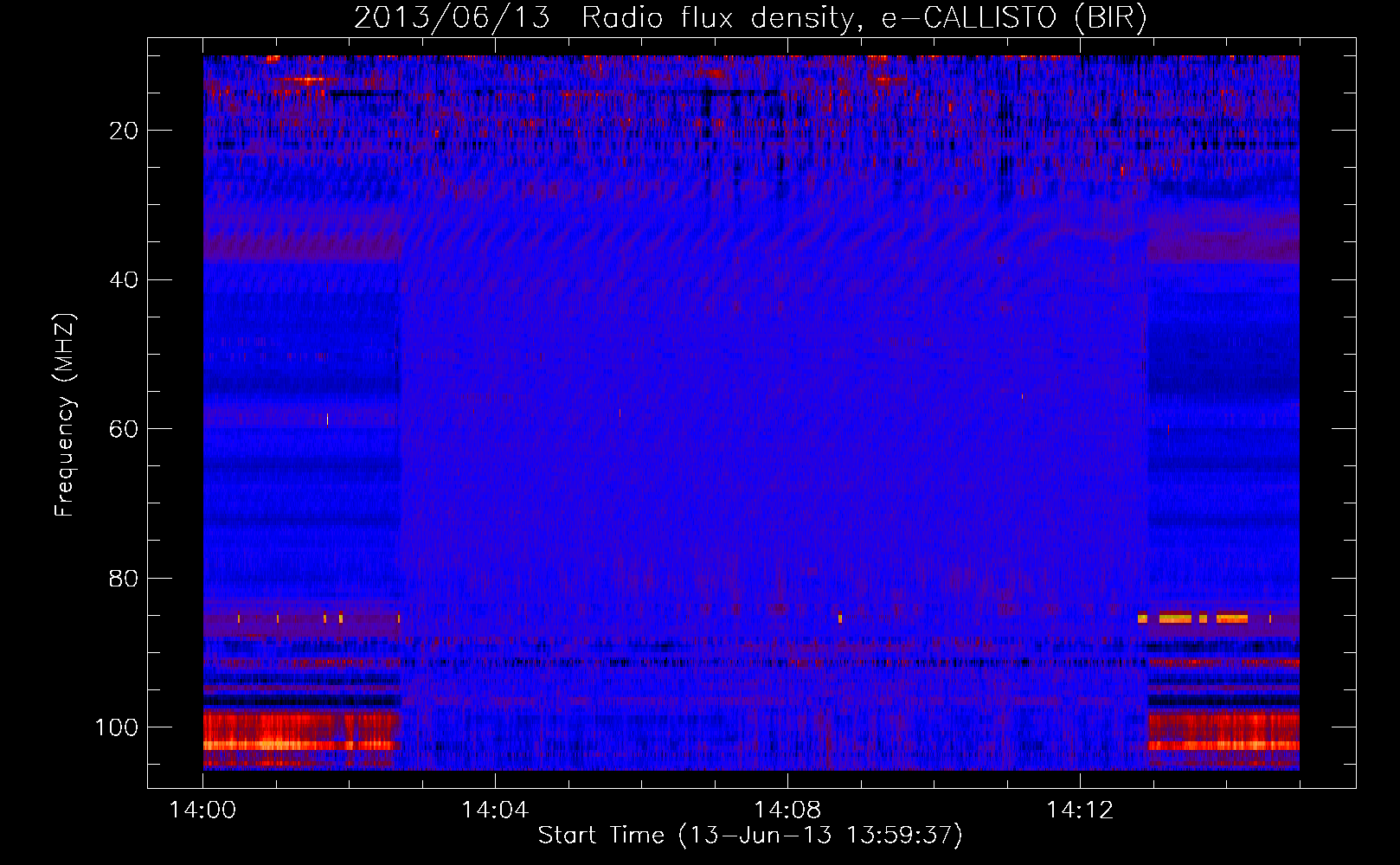The height and width of the screenshot is (865, 1400).
Task: Click the 'Frequency (MHZ)' axis label
Action: [65, 414]
